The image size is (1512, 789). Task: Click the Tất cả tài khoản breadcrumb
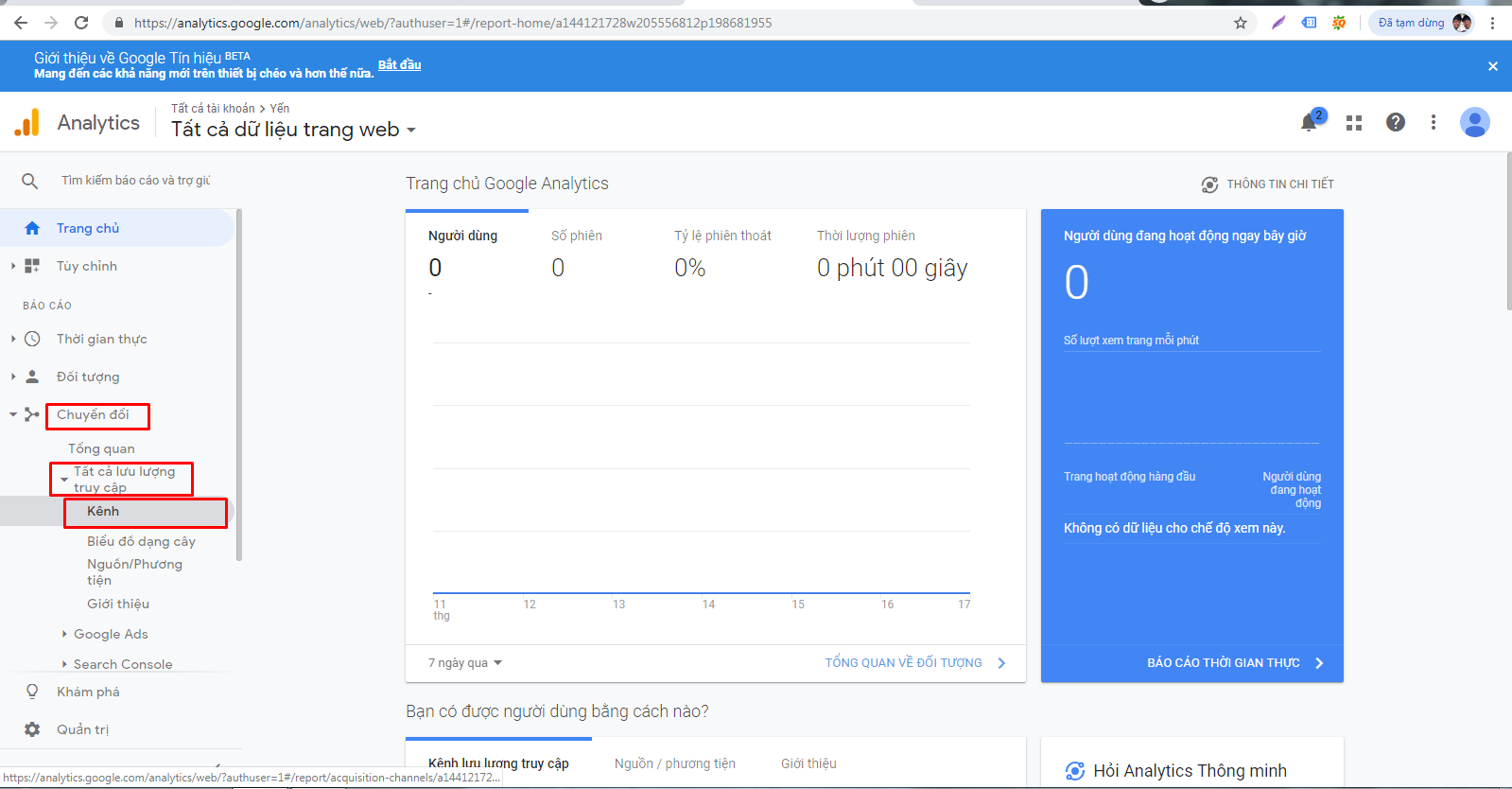[x=213, y=109]
